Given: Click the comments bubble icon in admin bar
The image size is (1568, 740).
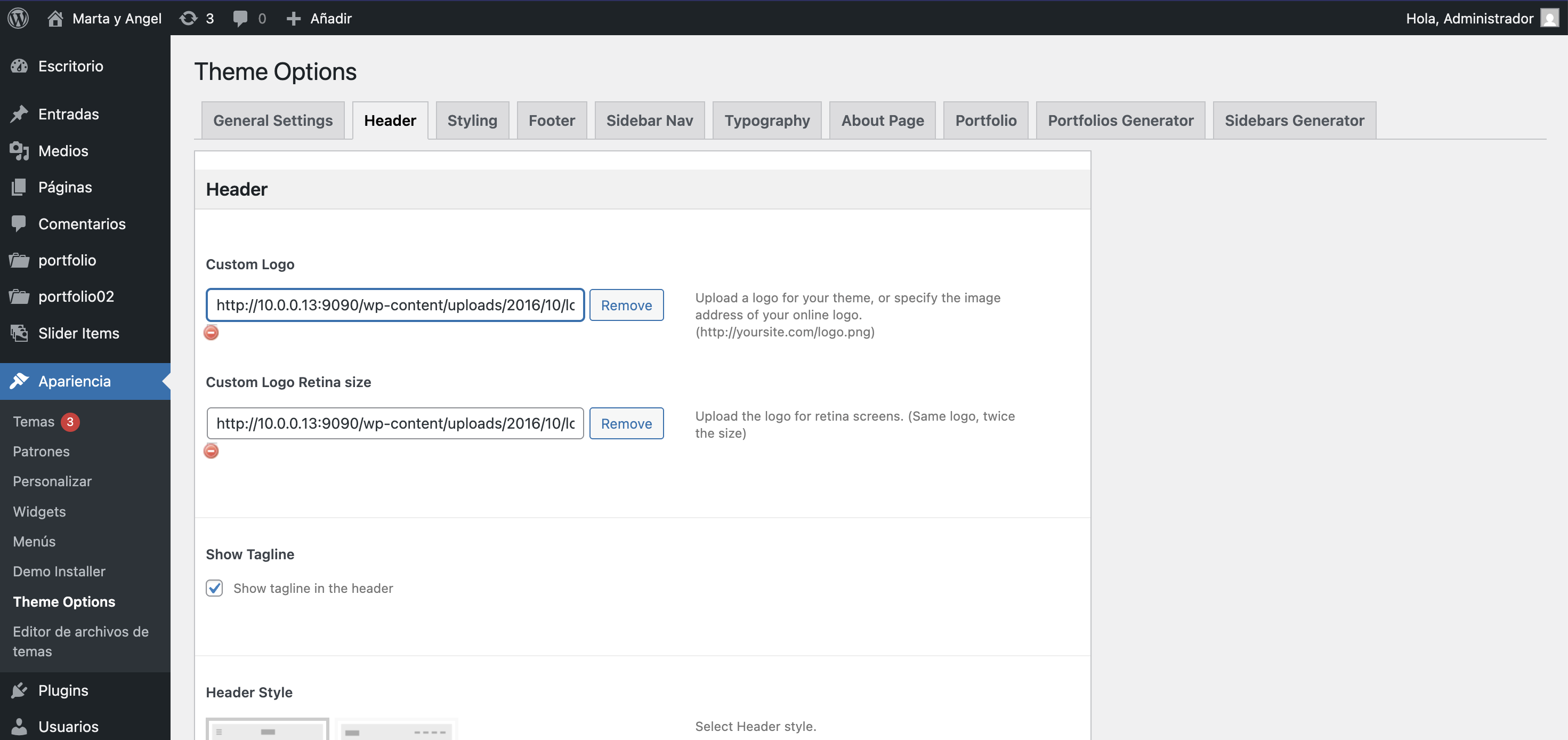Looking at the screenshot, I should pos(240,18).
